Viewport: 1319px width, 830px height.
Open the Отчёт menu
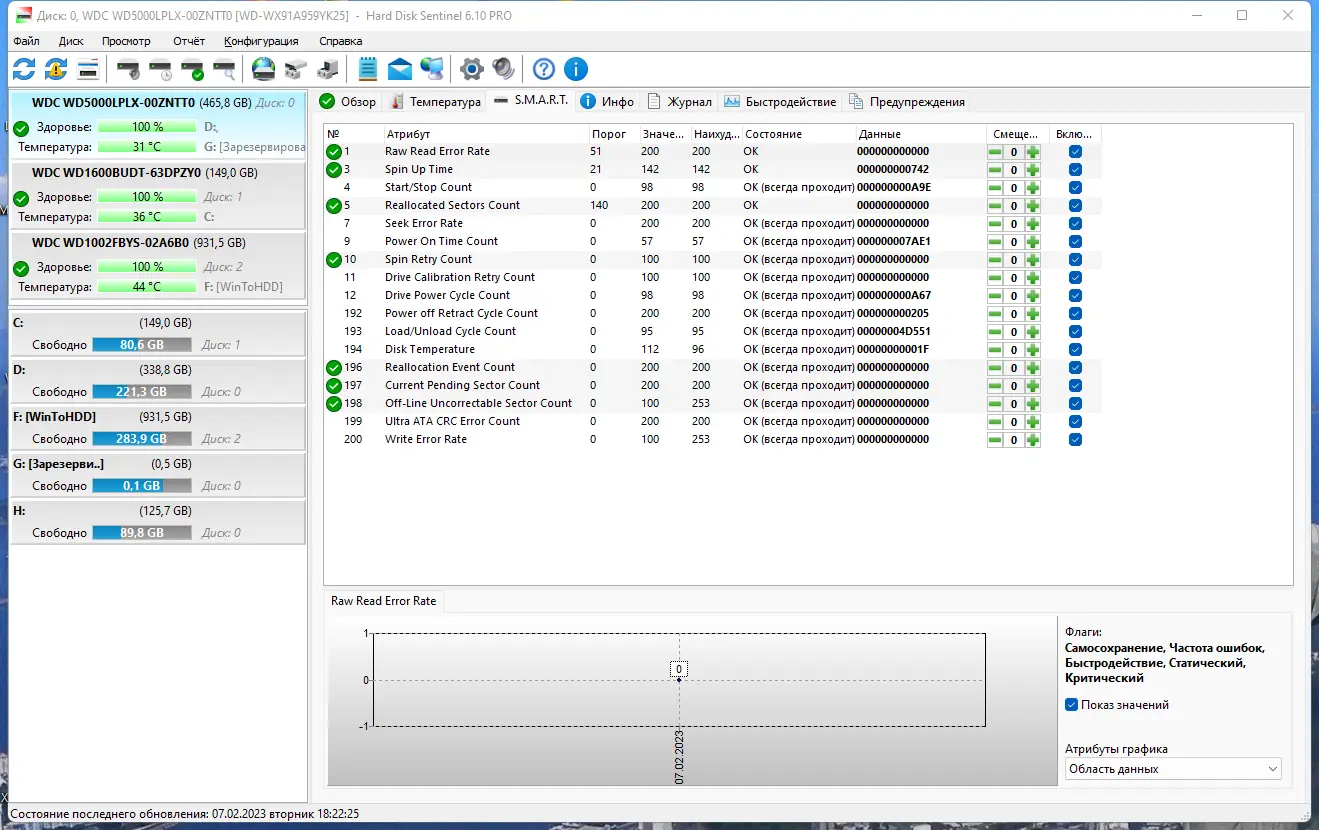pyautogui.click(x=189, y=41)
